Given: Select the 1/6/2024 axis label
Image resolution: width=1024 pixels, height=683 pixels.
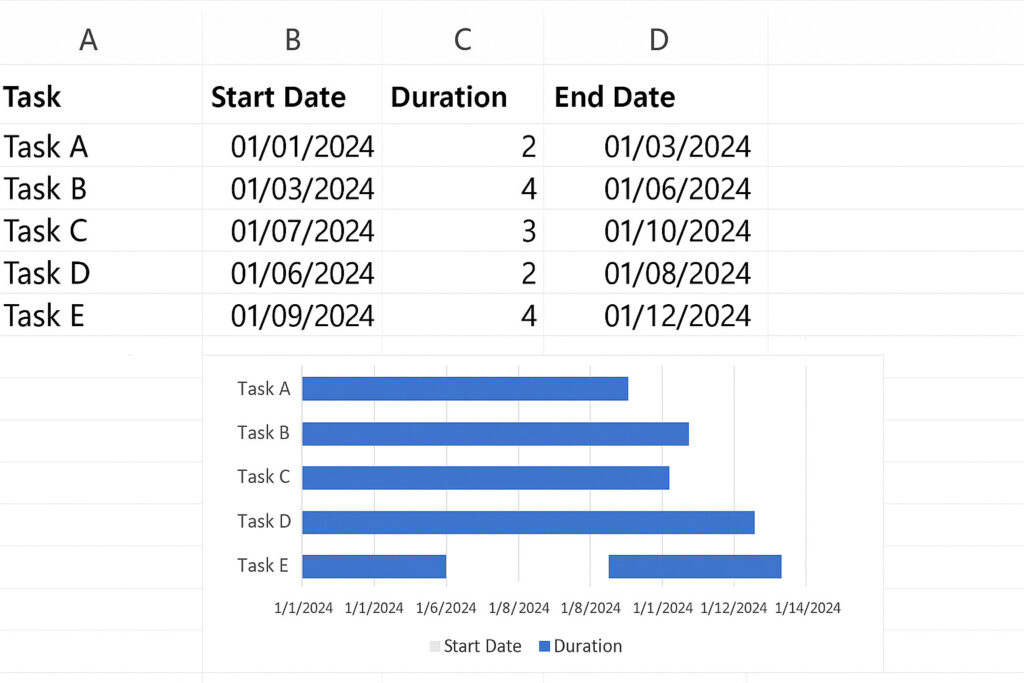Looking at the screenshot, I should (446, 607).
